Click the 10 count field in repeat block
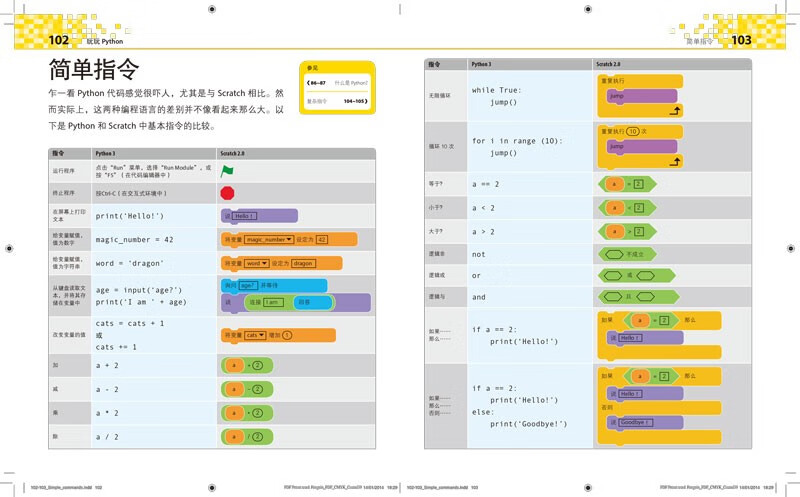 point(633,131)
